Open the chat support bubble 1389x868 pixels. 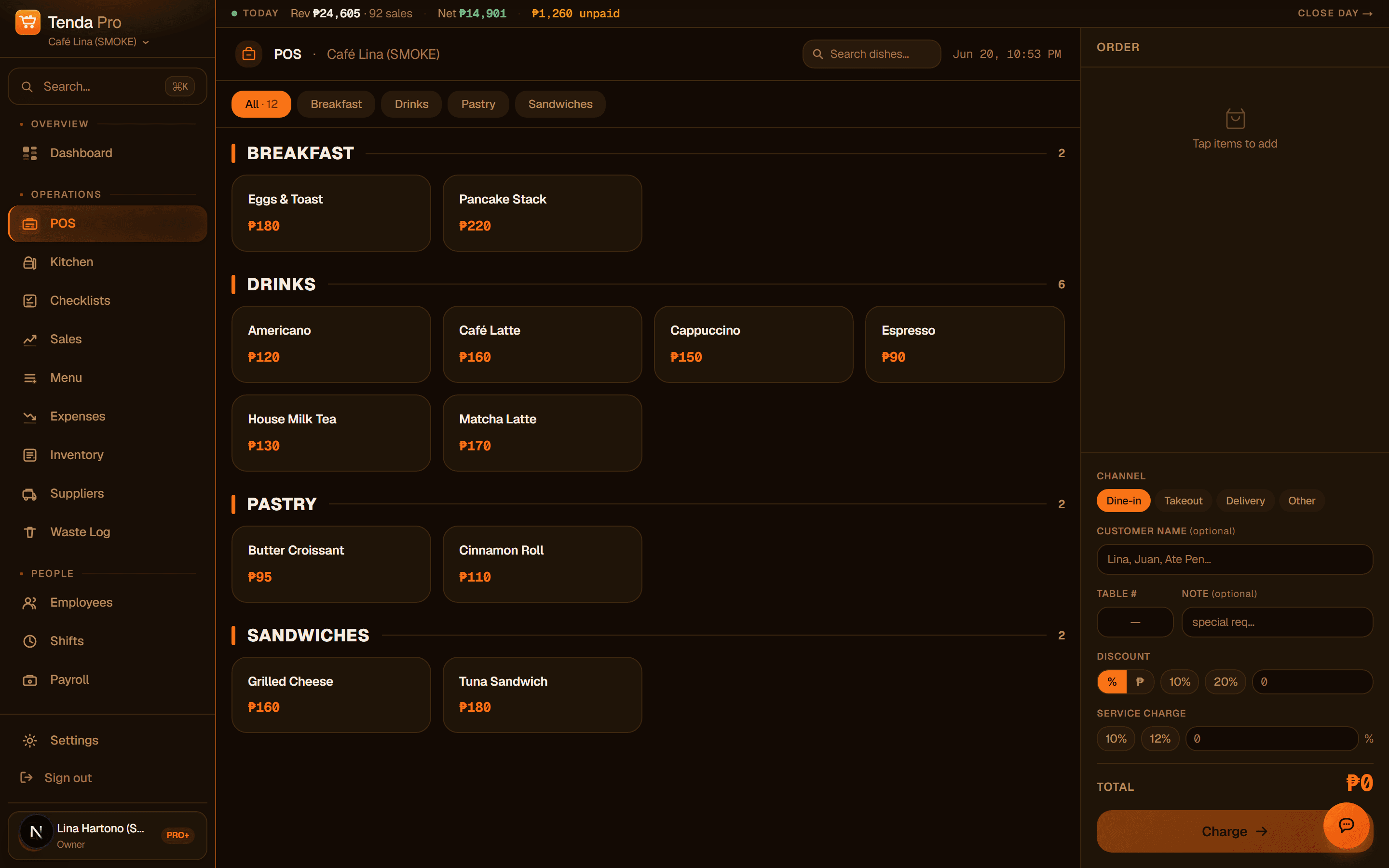point(1346,825)
